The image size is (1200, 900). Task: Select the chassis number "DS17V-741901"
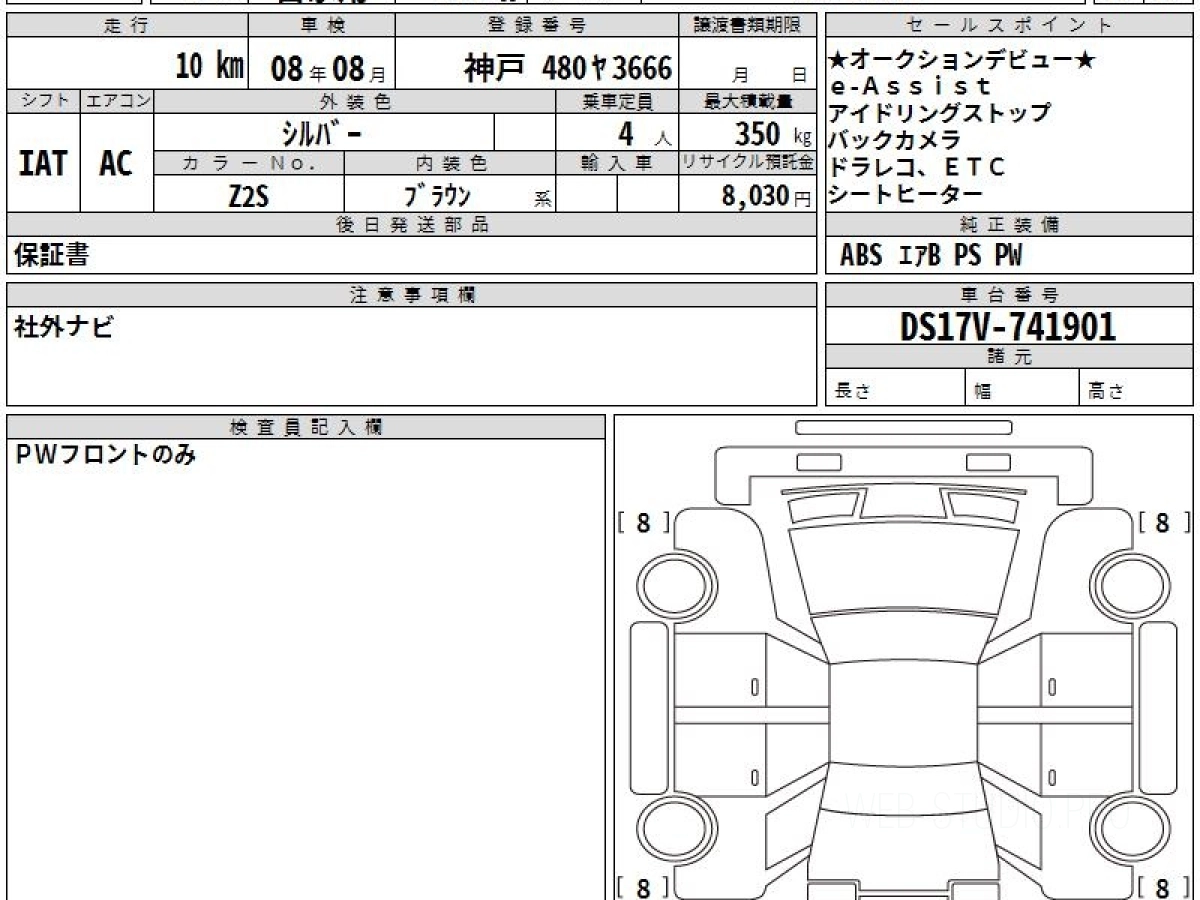pyautogui.click(x=1008, y=326)
